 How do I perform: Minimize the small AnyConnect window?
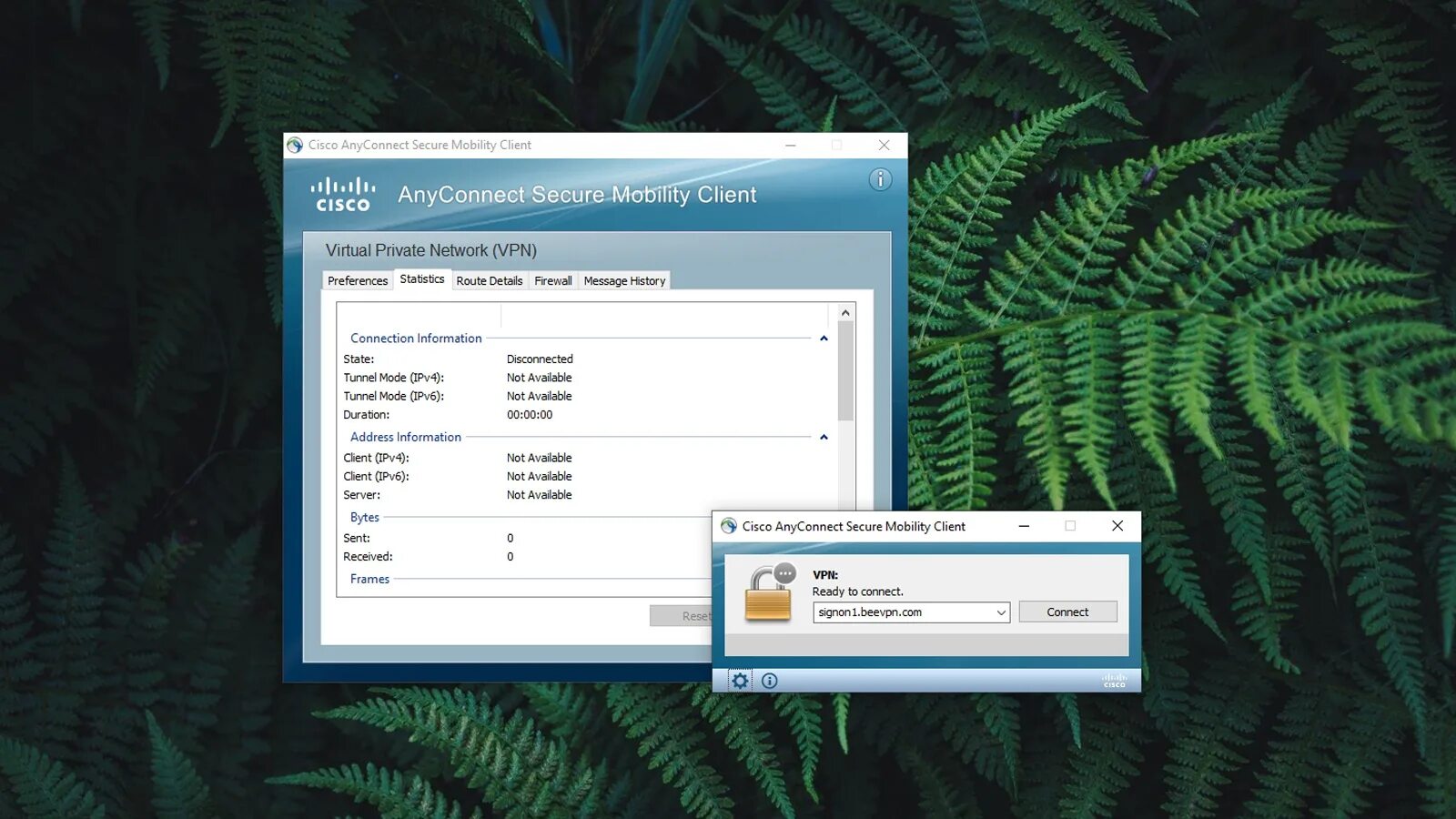1024,526
